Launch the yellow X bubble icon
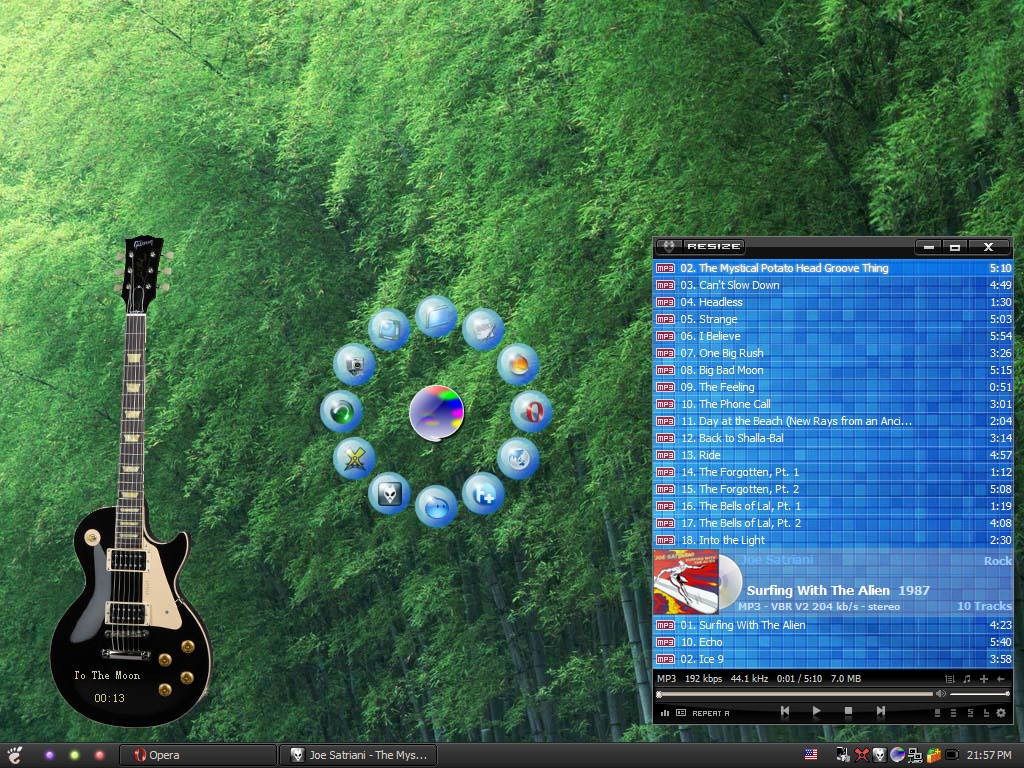The width and height of the screenshot is (1024, 768). coord(354,458)
